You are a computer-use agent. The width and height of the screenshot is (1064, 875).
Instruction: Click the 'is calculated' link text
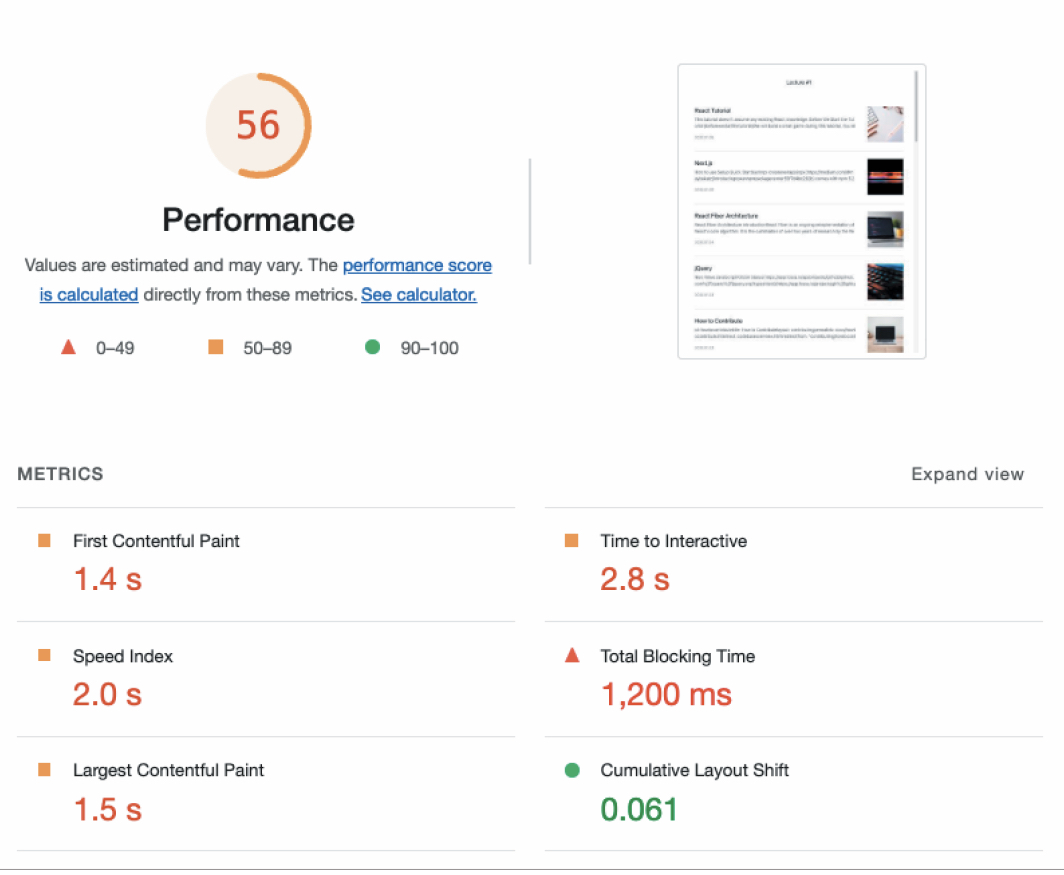click(89, 295)
